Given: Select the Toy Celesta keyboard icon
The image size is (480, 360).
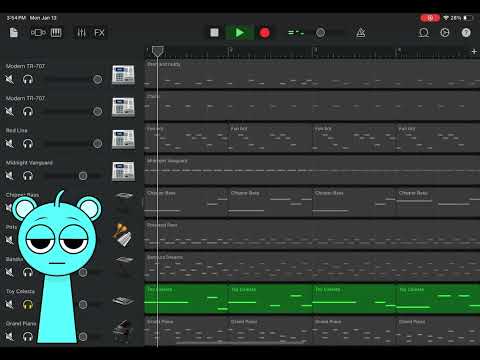Looking at the screenshot, I should tap(123, 301).
